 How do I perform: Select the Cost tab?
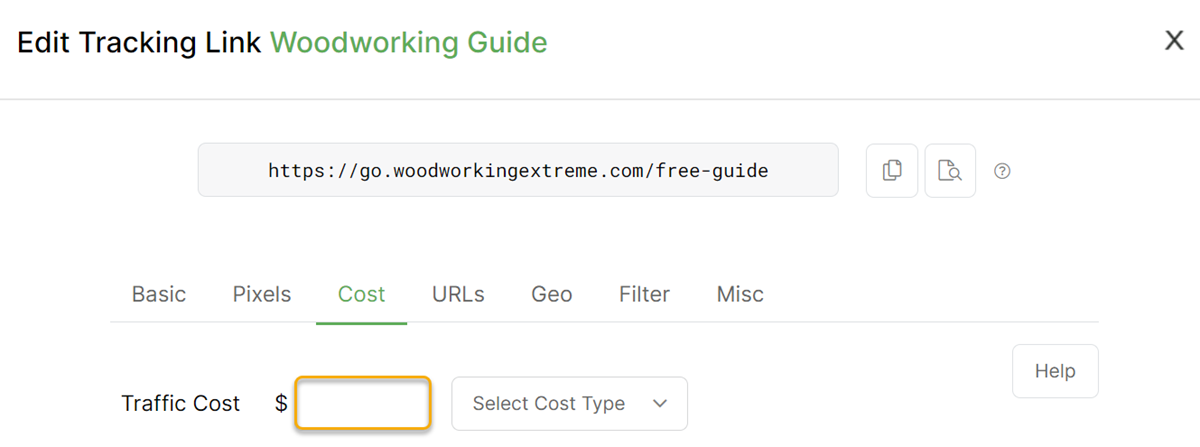[361, 294]
